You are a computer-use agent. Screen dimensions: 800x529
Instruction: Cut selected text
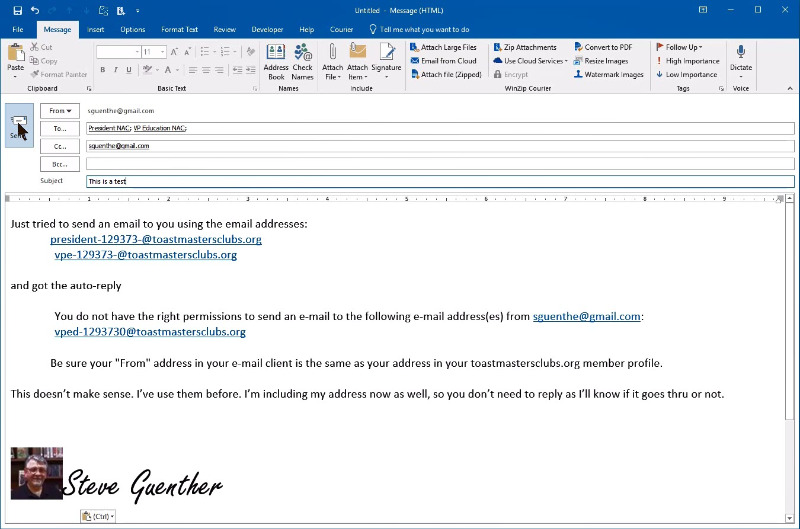point(41,47)
